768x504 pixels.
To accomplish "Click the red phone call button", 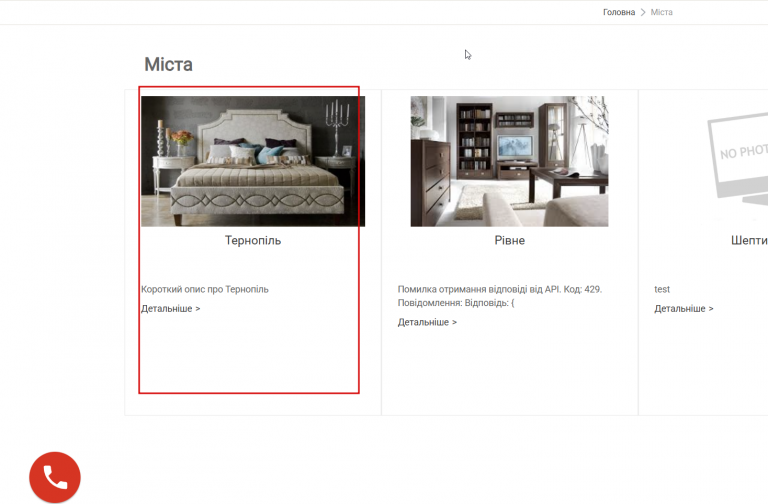I will click(x=55, y=477).
